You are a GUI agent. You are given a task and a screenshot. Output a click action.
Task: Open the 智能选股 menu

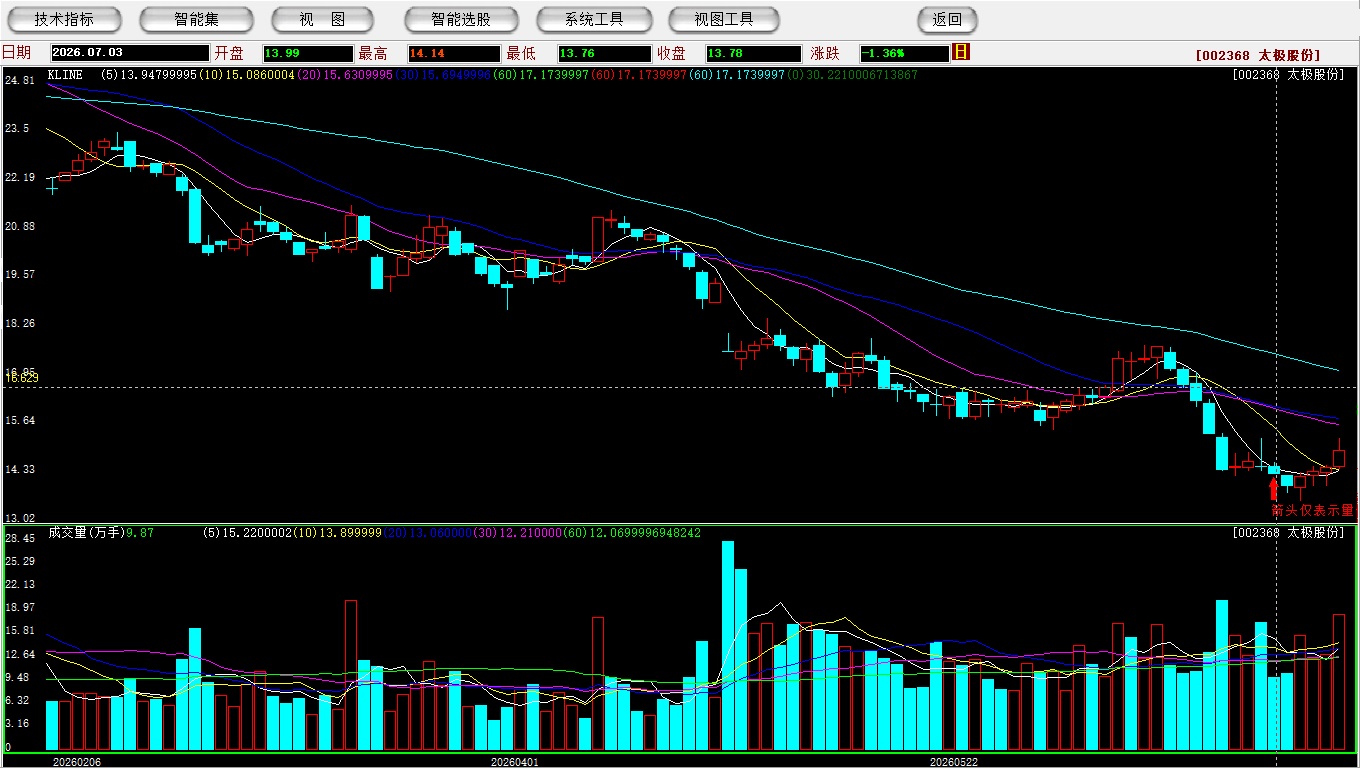461,19
